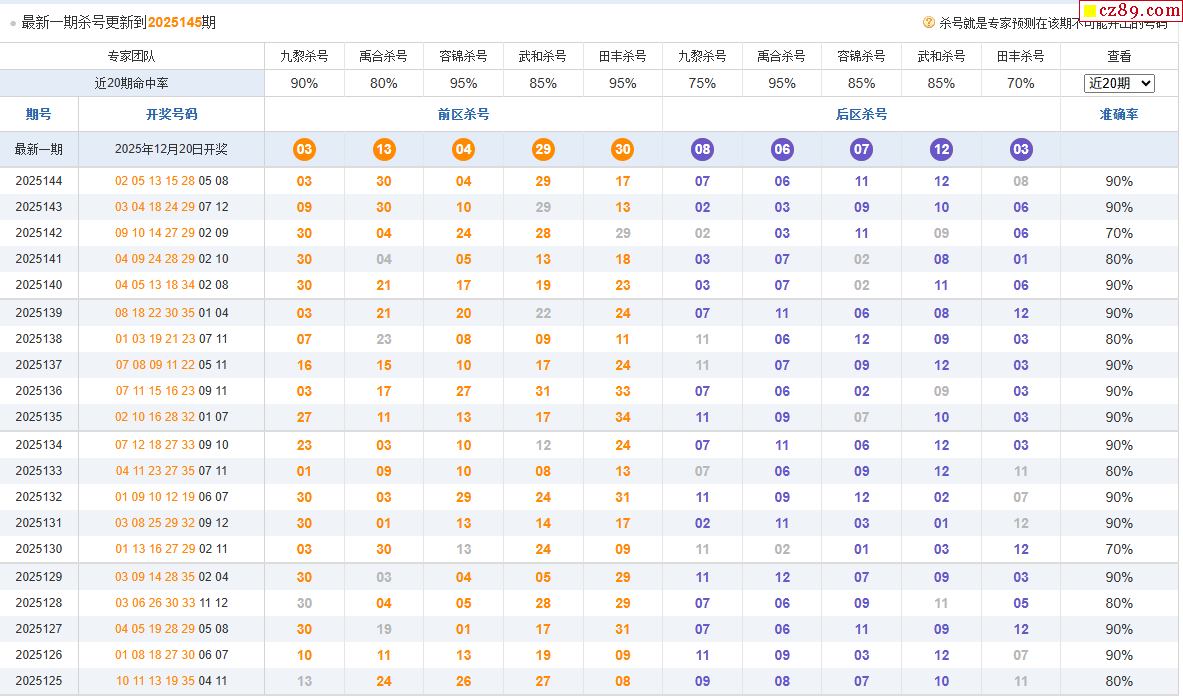Click the orange 30 ball
The height and width of the screenshot is (700, 1183).
(x=623, y=150)
